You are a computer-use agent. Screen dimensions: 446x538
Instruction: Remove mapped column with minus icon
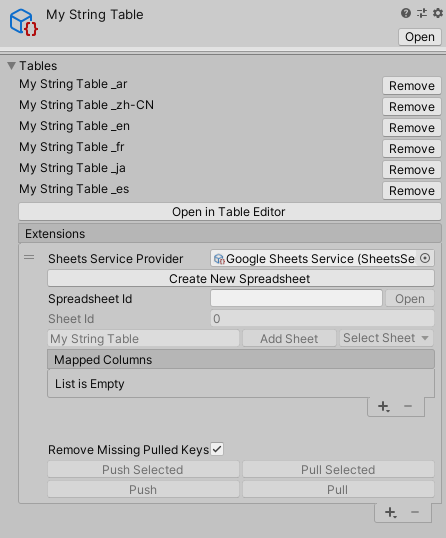pos(408,406)
